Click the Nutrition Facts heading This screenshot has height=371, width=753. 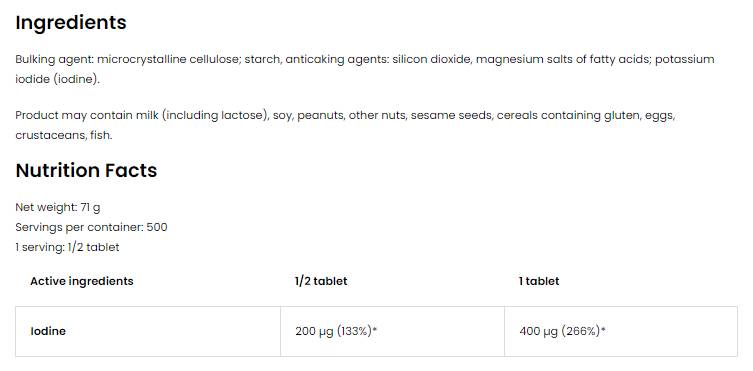click(x=86, y=170)
